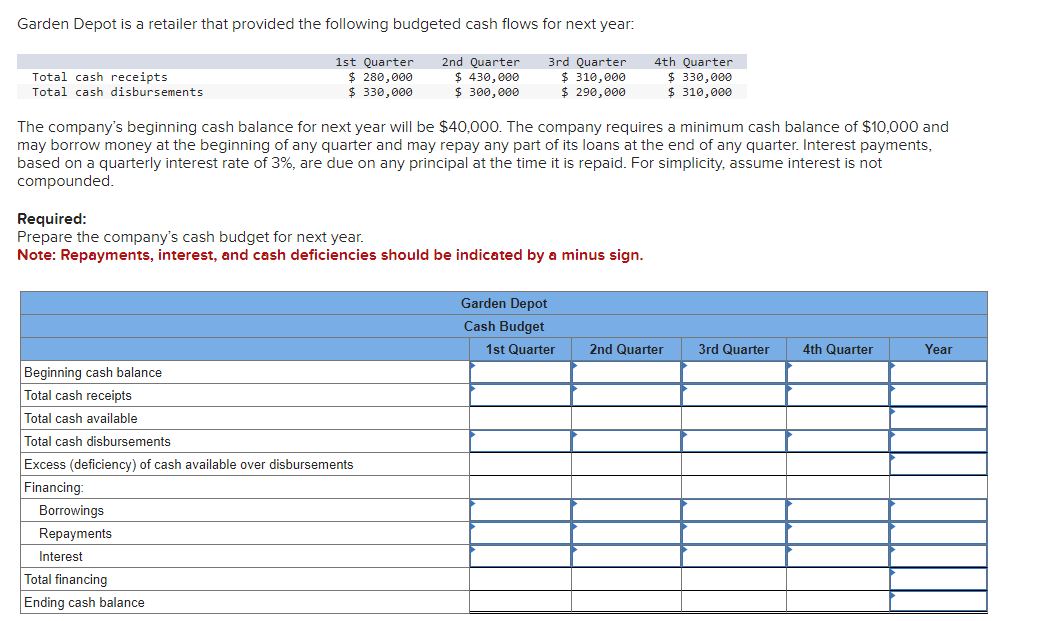Image resolution: width=1048 pixels, height=621 pixels.
Task: Select 1st Quarter Beginning cash balance cell
Action: click(520, 372)
